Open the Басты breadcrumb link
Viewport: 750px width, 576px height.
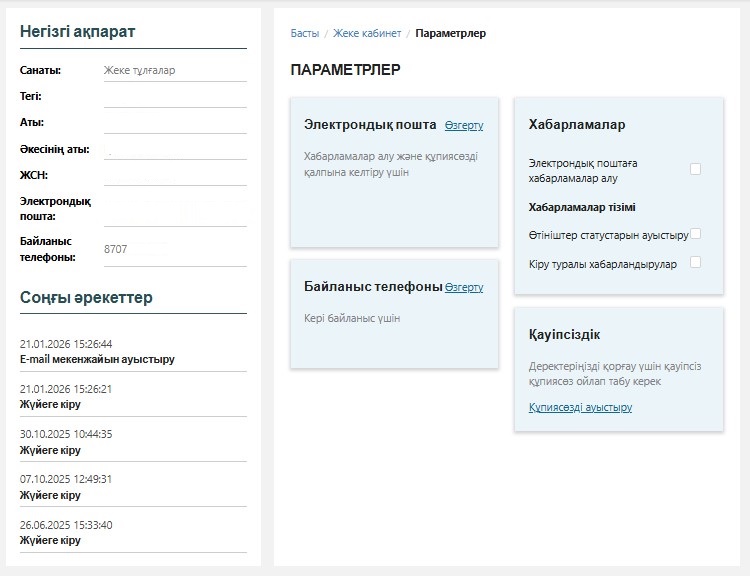(304, 33)
